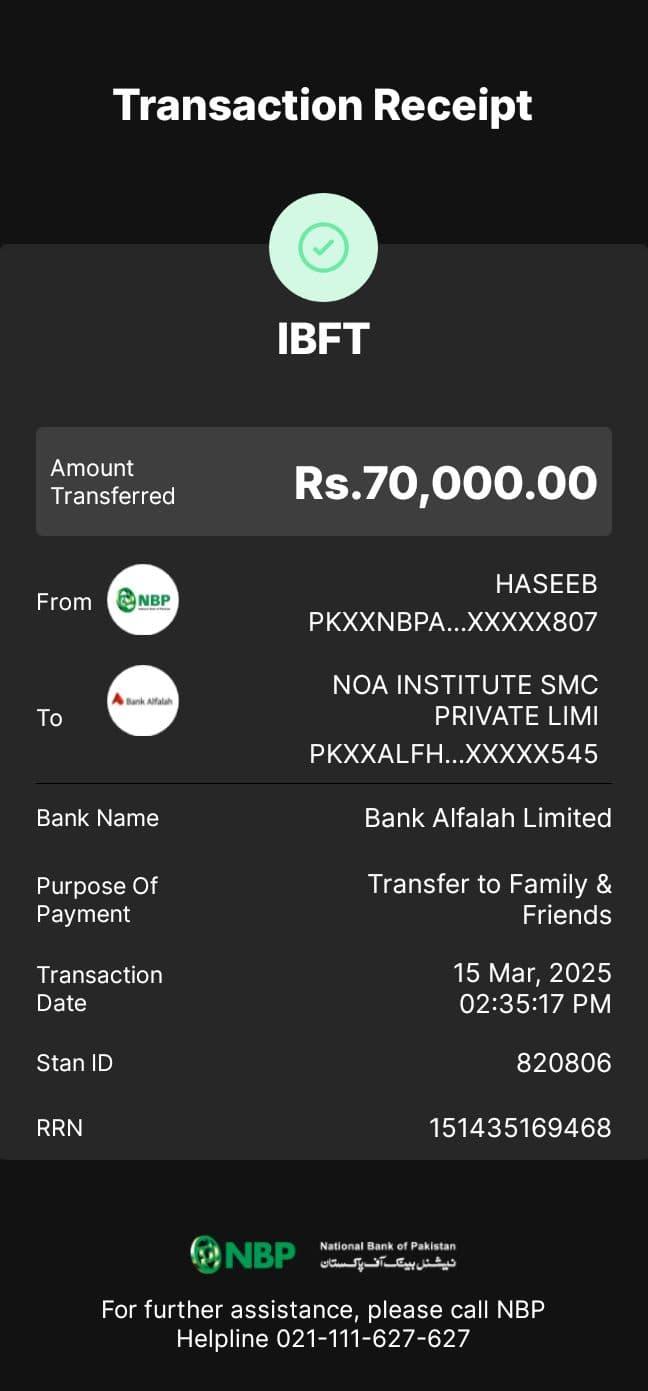The image size is (648, 1391).
Task: Tap the sender account number ending 807
Action: (453, 622)
